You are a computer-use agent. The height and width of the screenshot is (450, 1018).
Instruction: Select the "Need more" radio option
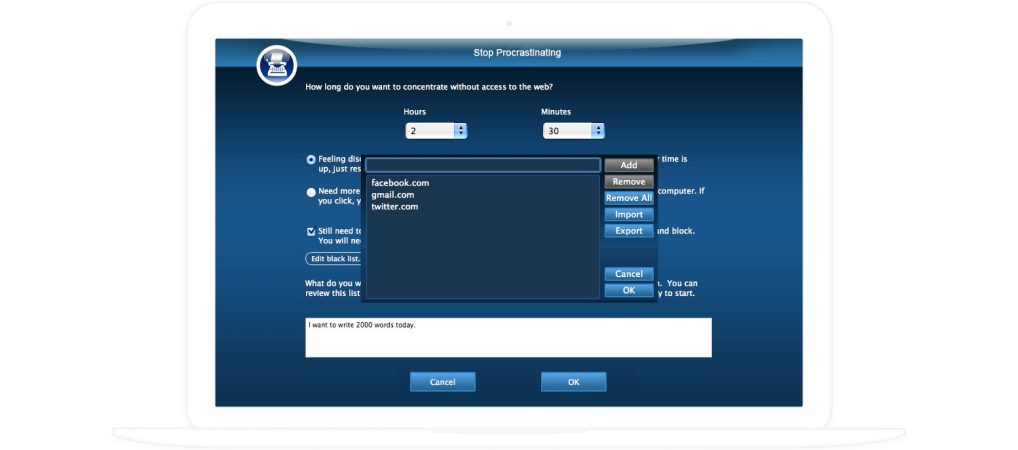tap(311, 192)
